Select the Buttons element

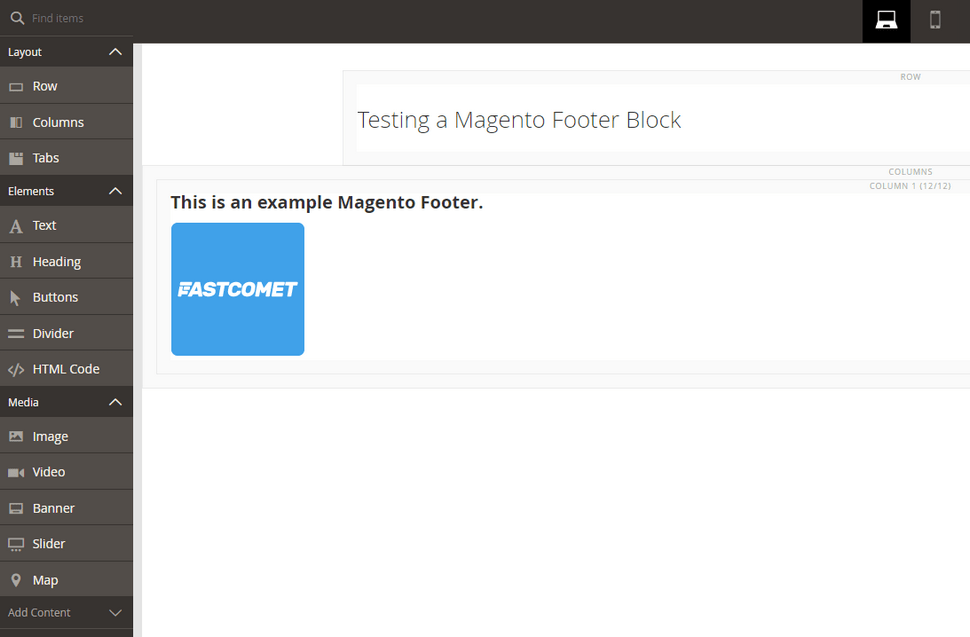pyautogui.click(x=66, y=297)
